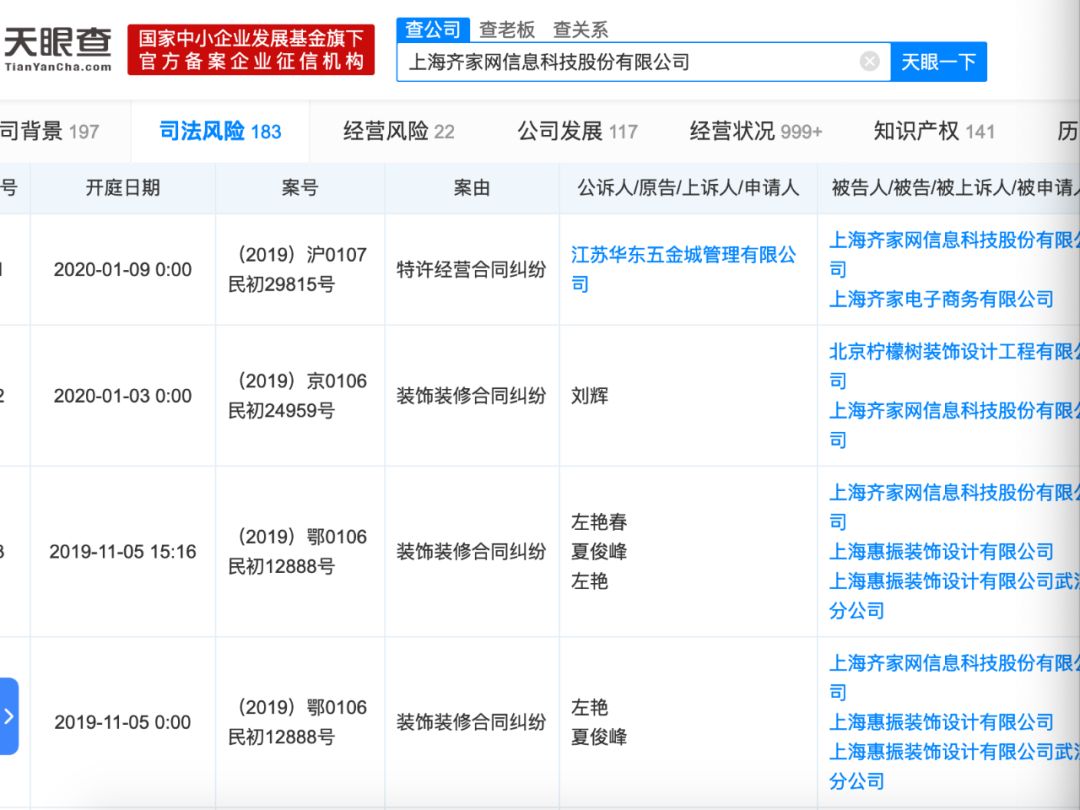This screenshot has width=1080, height=810.
Task: Click 装饰装修合同纠纷 in the 刘辉 row
Action: (x=471, y=396)
